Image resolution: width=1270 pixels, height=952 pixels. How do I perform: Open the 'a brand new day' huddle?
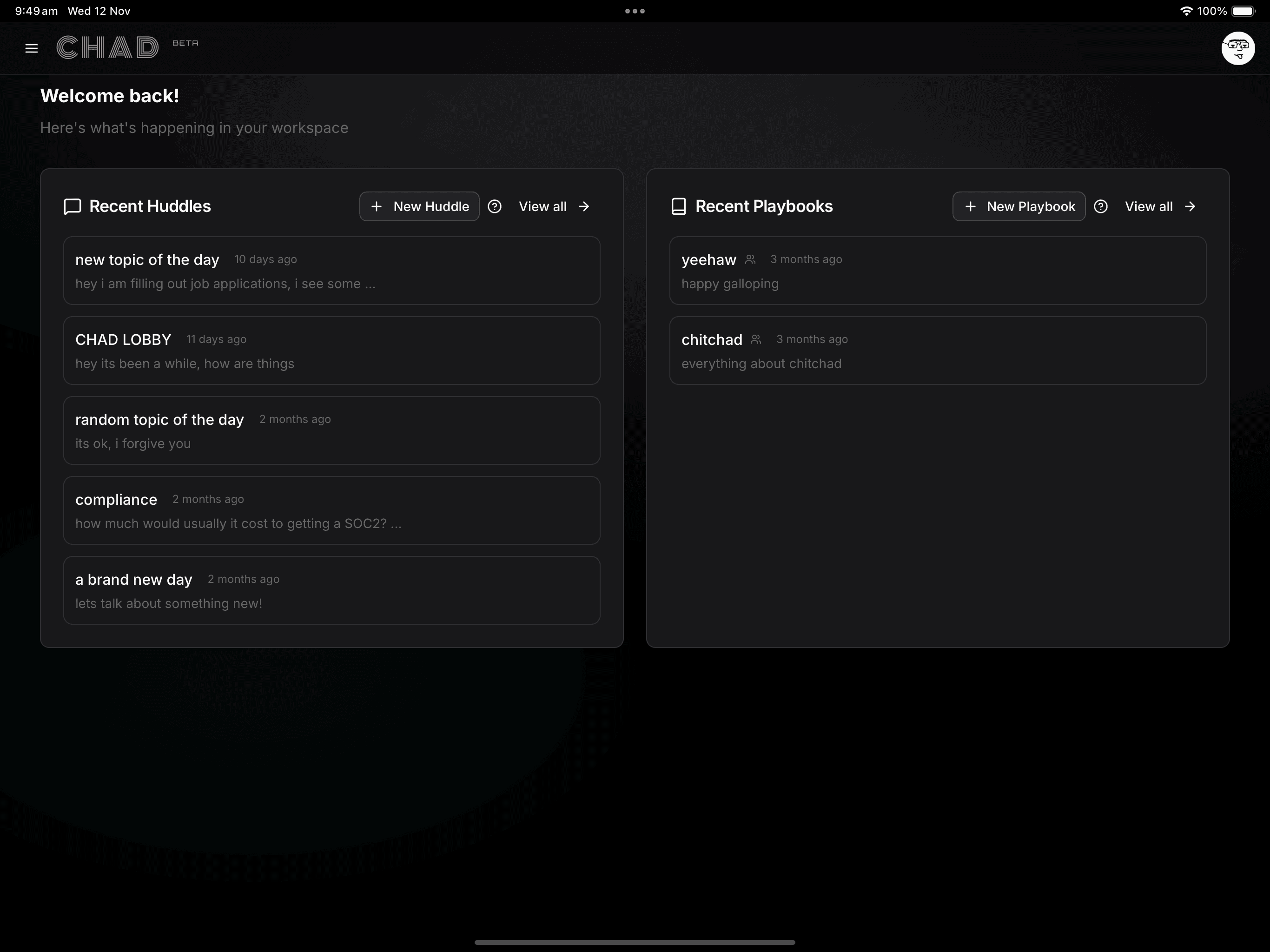pos(331,590)
